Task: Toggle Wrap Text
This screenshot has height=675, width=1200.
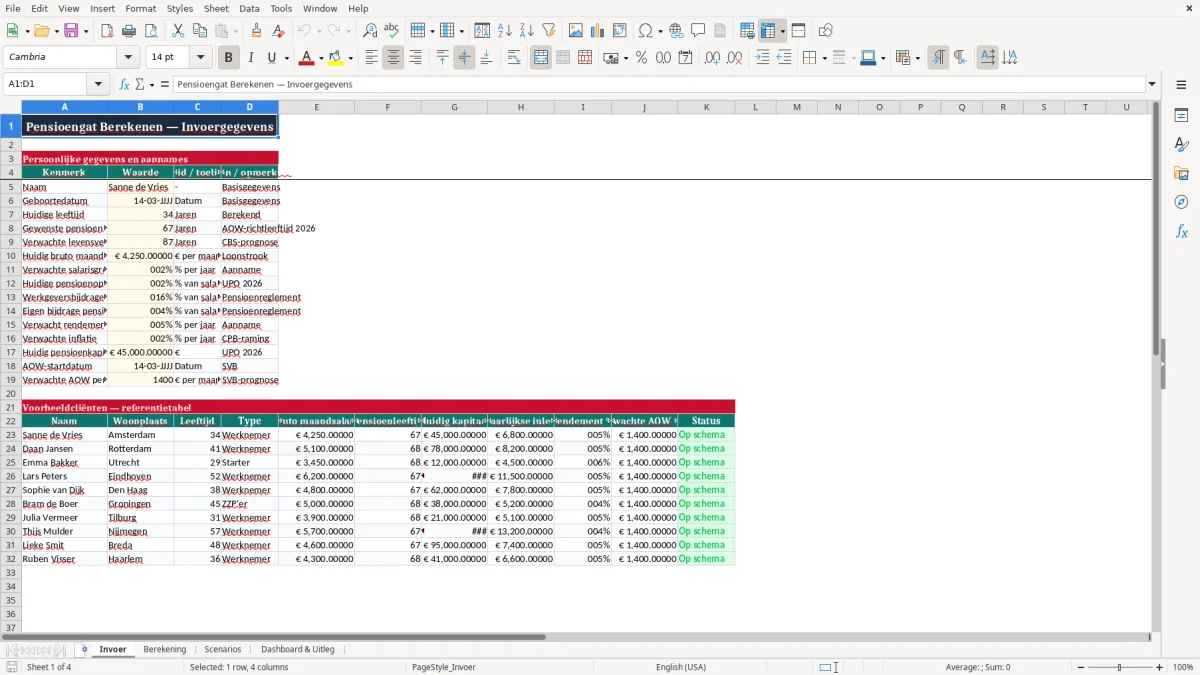Action: click(x=514, y=58)
